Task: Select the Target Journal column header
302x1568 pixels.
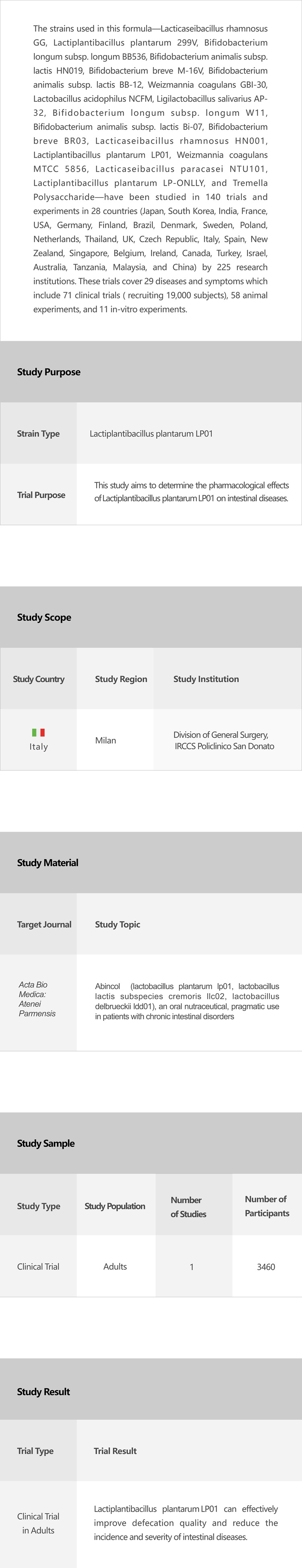Action: coord(44,924)
